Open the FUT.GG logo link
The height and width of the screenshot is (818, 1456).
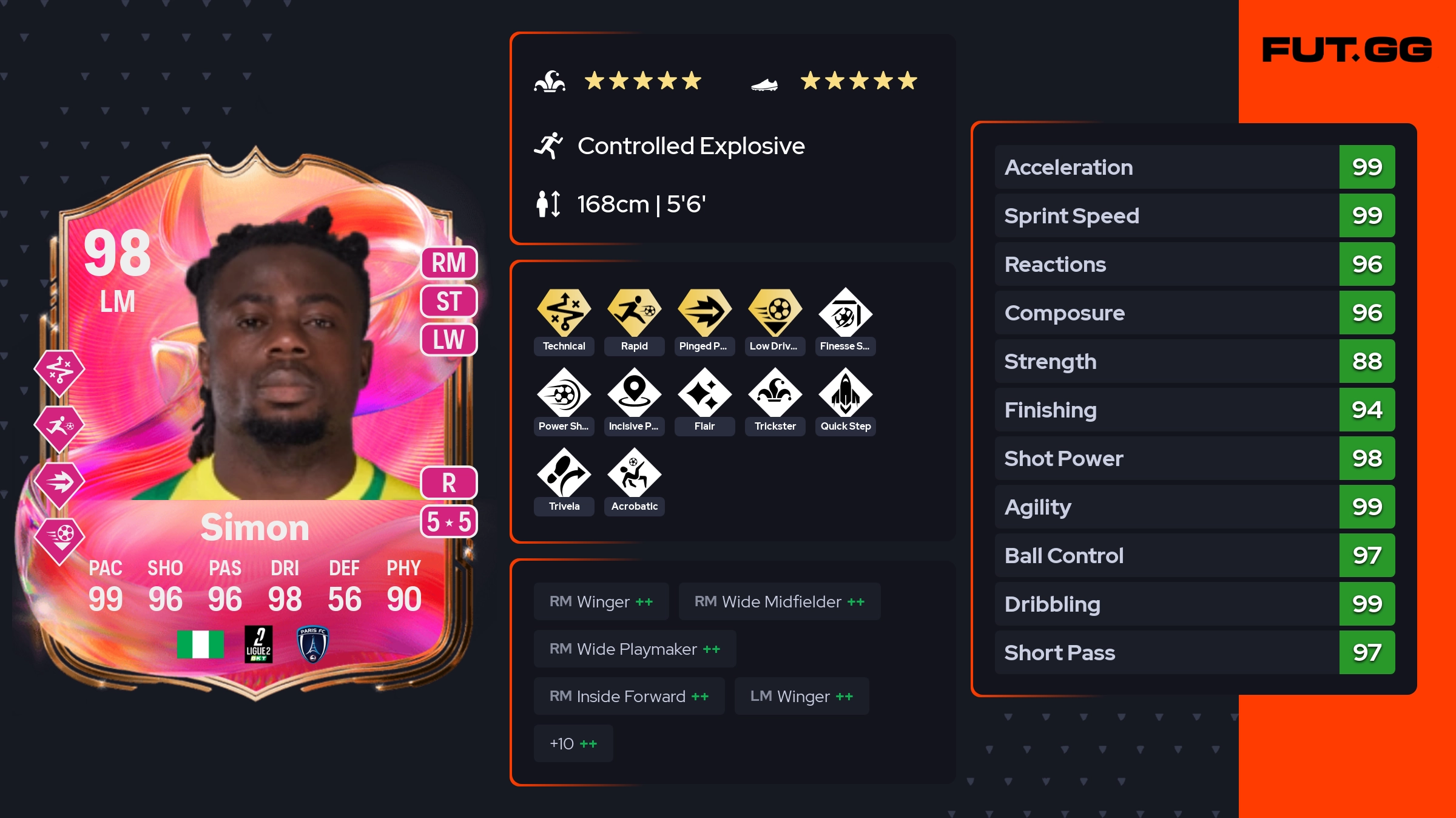1347,50
